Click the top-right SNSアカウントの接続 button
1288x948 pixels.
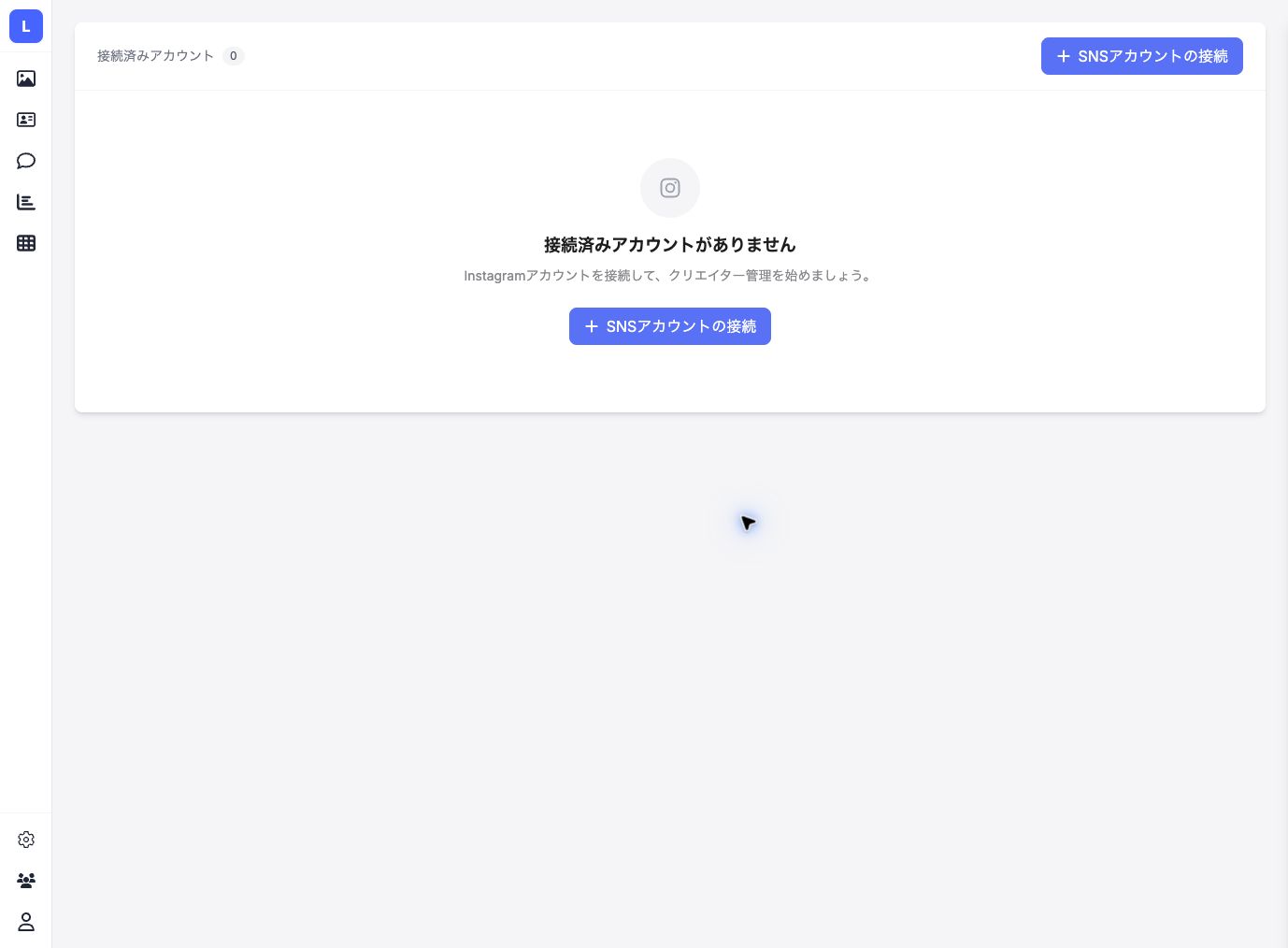click(1142, 56)
